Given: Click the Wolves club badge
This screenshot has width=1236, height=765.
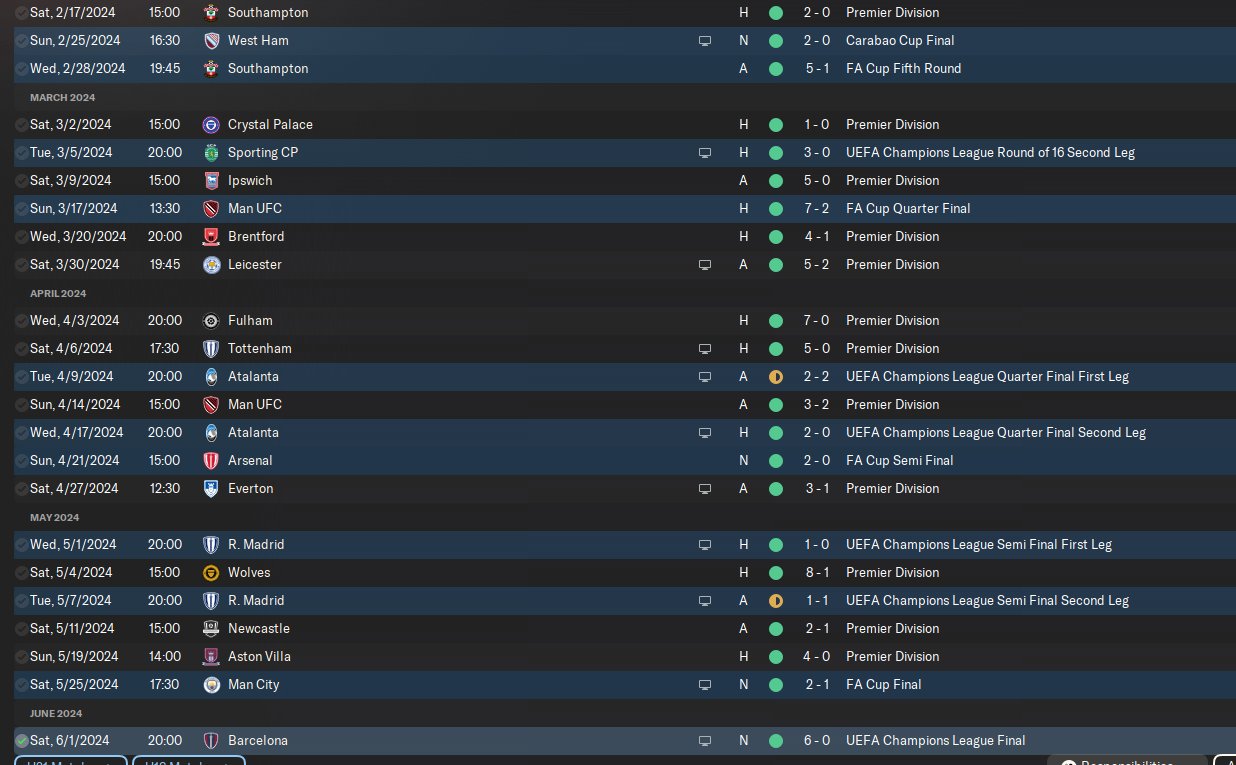Looking at the screenshot, I should click(x=211, y=573).
